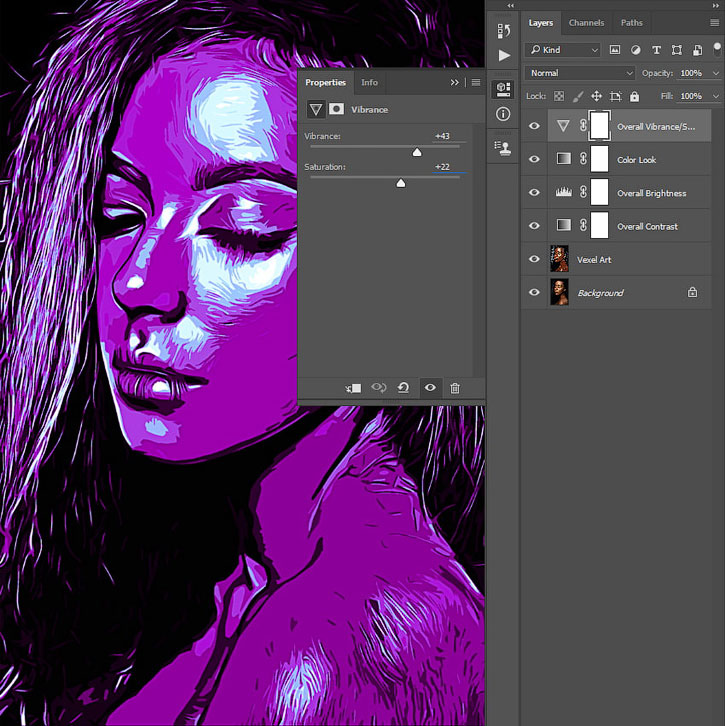This screenshot has width=725, height=726.
Task: Select the Overall Vibrance/S... layer name
Action: (656, 126)
